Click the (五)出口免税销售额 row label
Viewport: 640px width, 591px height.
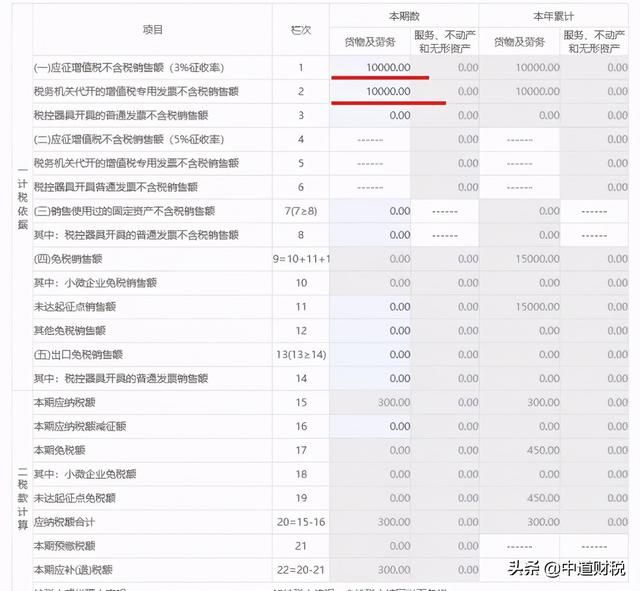coord(78,355)
